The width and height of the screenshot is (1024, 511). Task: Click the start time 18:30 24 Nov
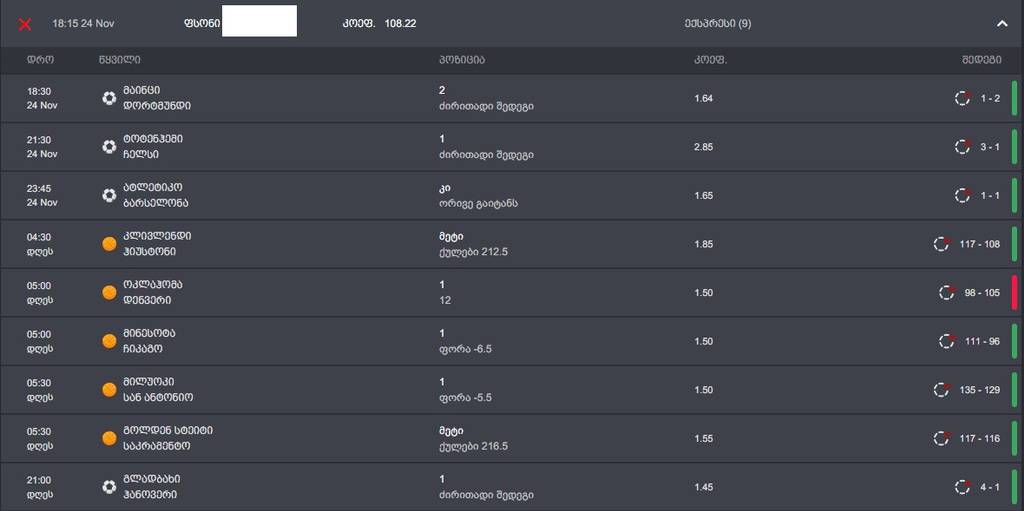coord(42,98)
